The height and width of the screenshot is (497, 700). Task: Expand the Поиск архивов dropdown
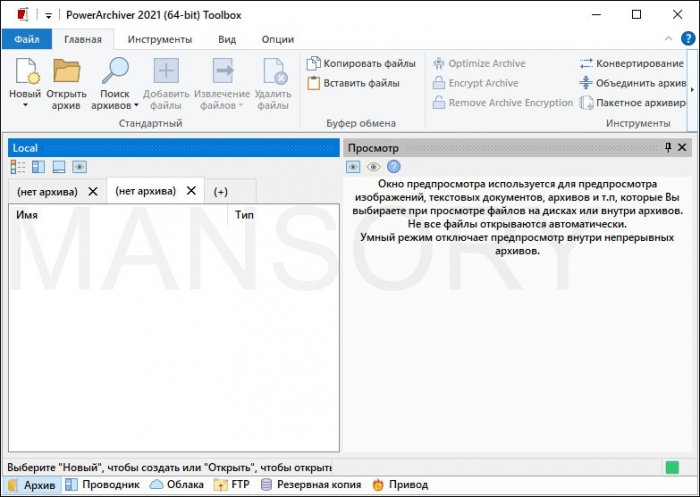[x=116, y=105]
